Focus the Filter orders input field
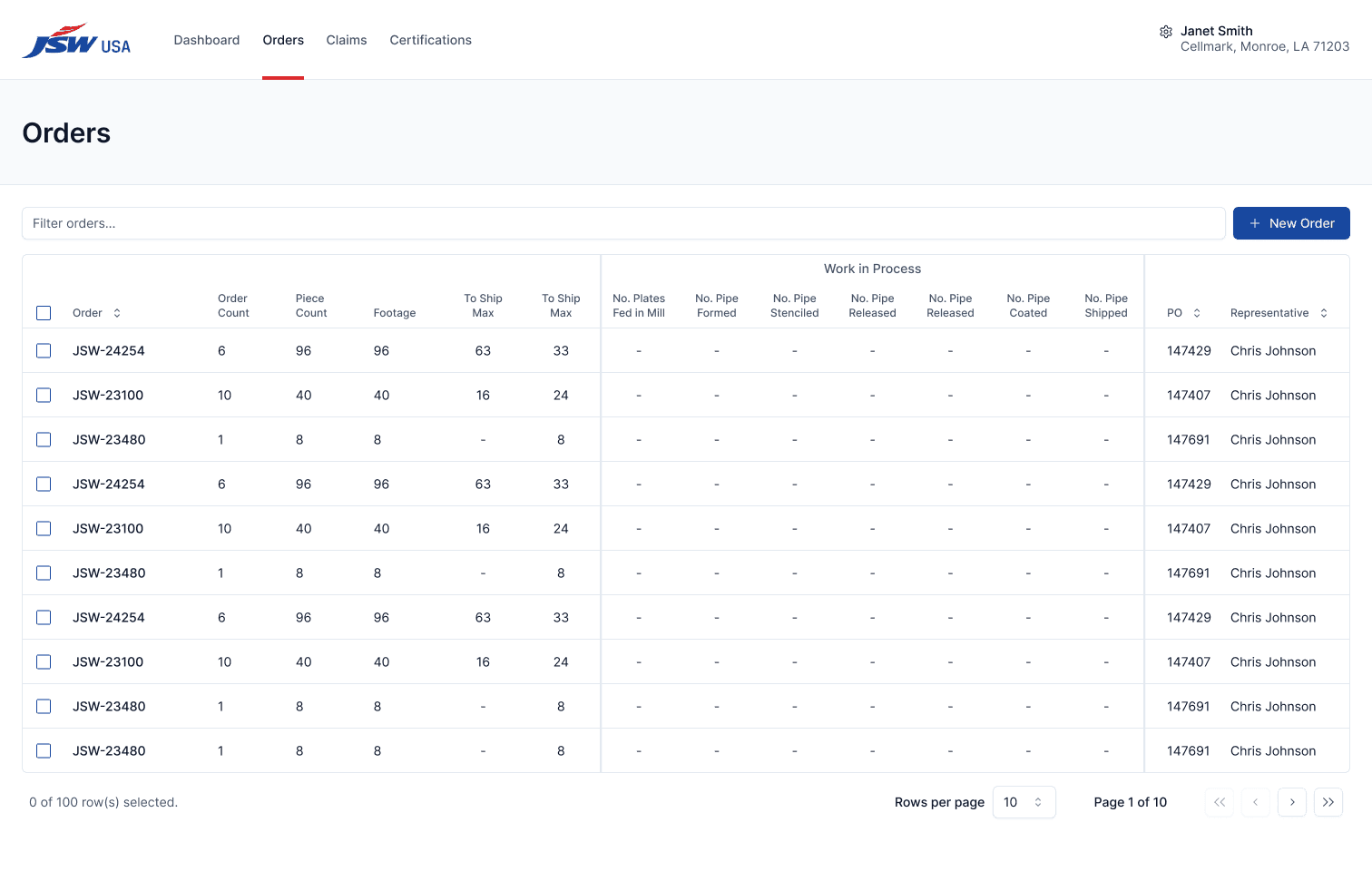The height and width of the screenshot is (891, 1372). click(623, 223)
